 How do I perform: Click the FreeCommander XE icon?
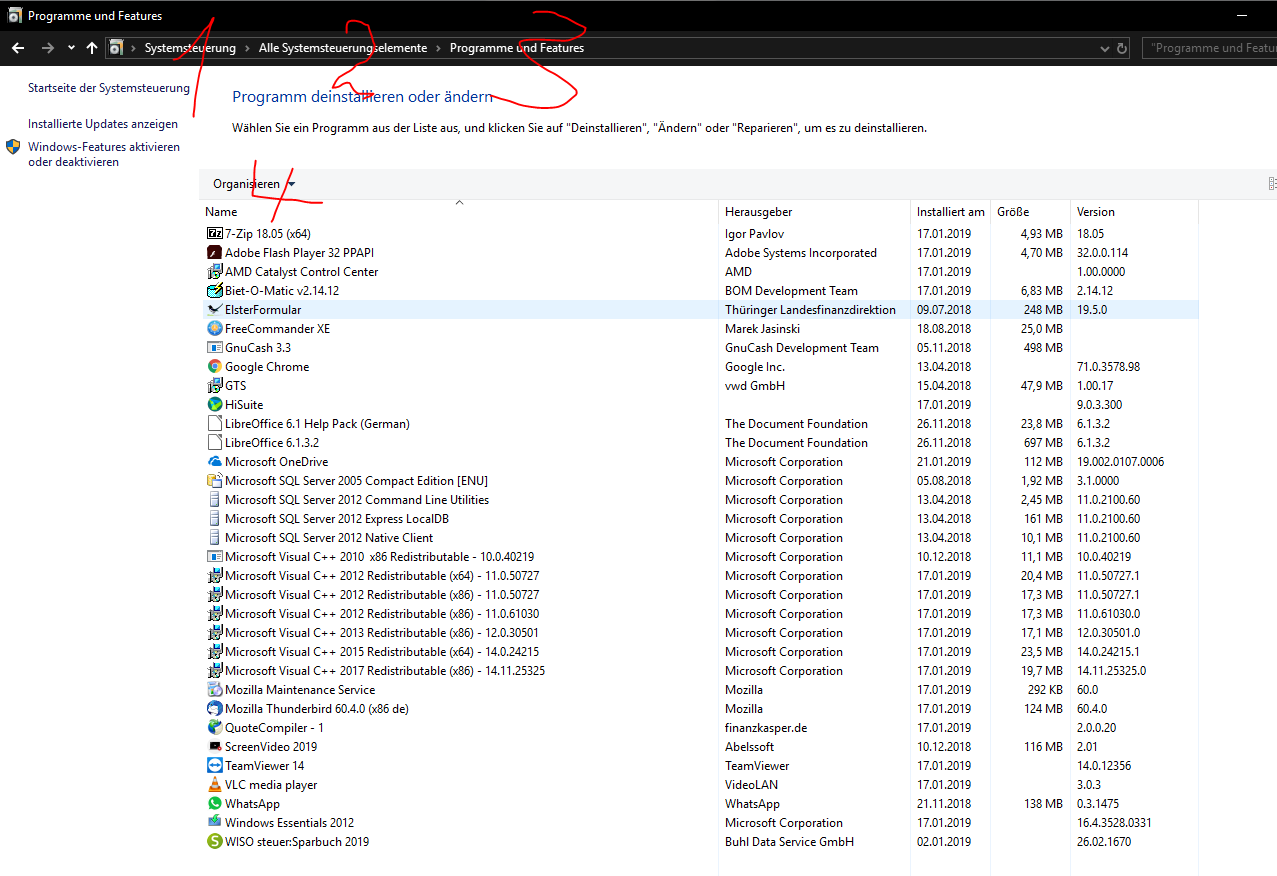(214, 329)
